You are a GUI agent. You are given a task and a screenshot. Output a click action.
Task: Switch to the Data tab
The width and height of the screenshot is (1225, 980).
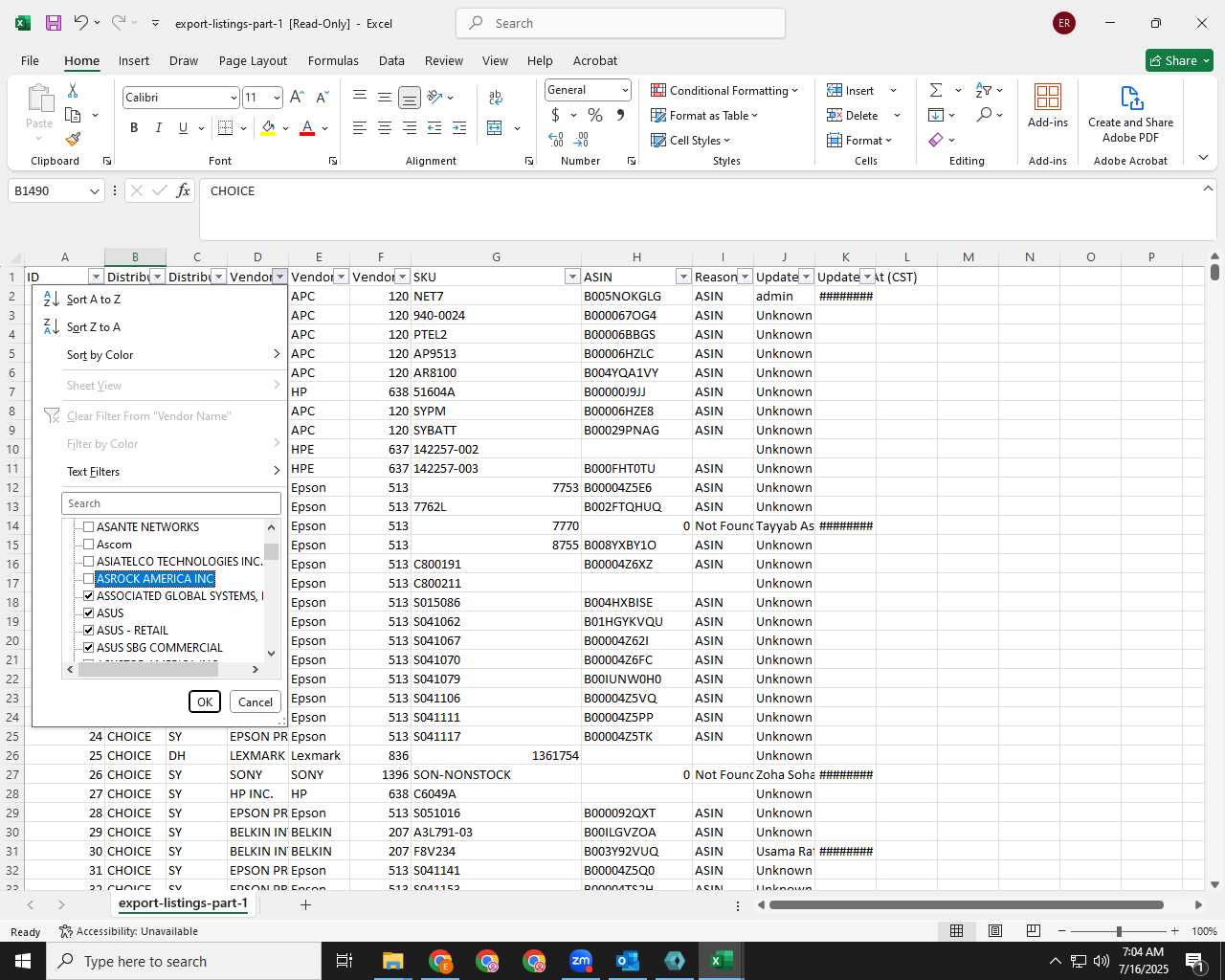coord(391,60)
